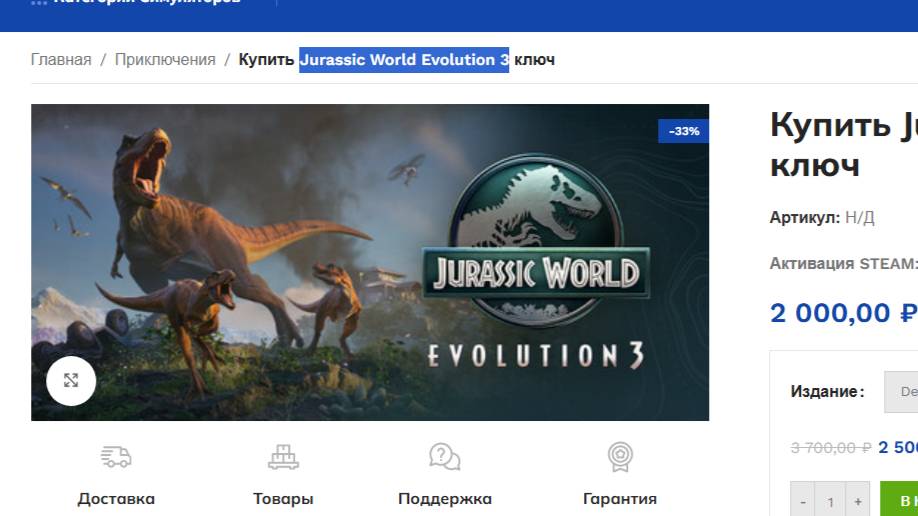Click the 2 000,00 ₽ price
918x516 pixels.
click(x=844, y=313)
